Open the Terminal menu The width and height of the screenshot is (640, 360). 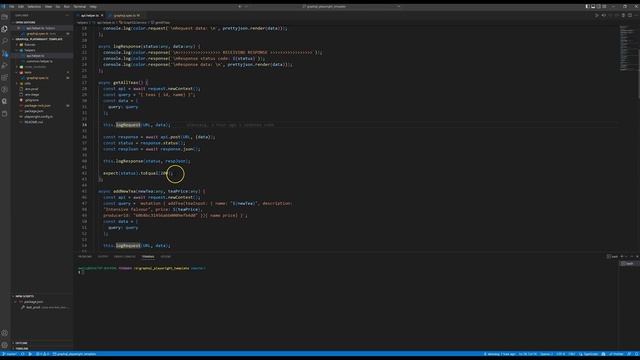pos(80,7)
